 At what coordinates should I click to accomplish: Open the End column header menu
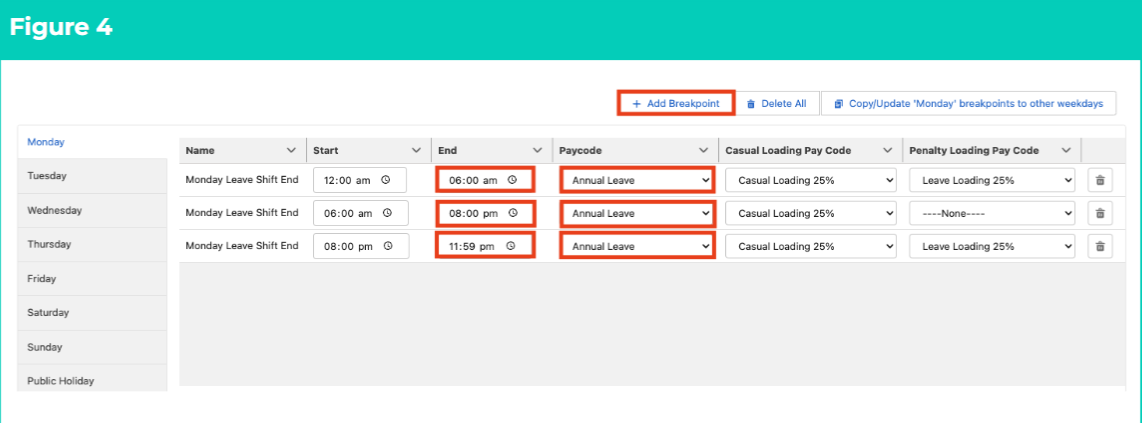(537, 151)
